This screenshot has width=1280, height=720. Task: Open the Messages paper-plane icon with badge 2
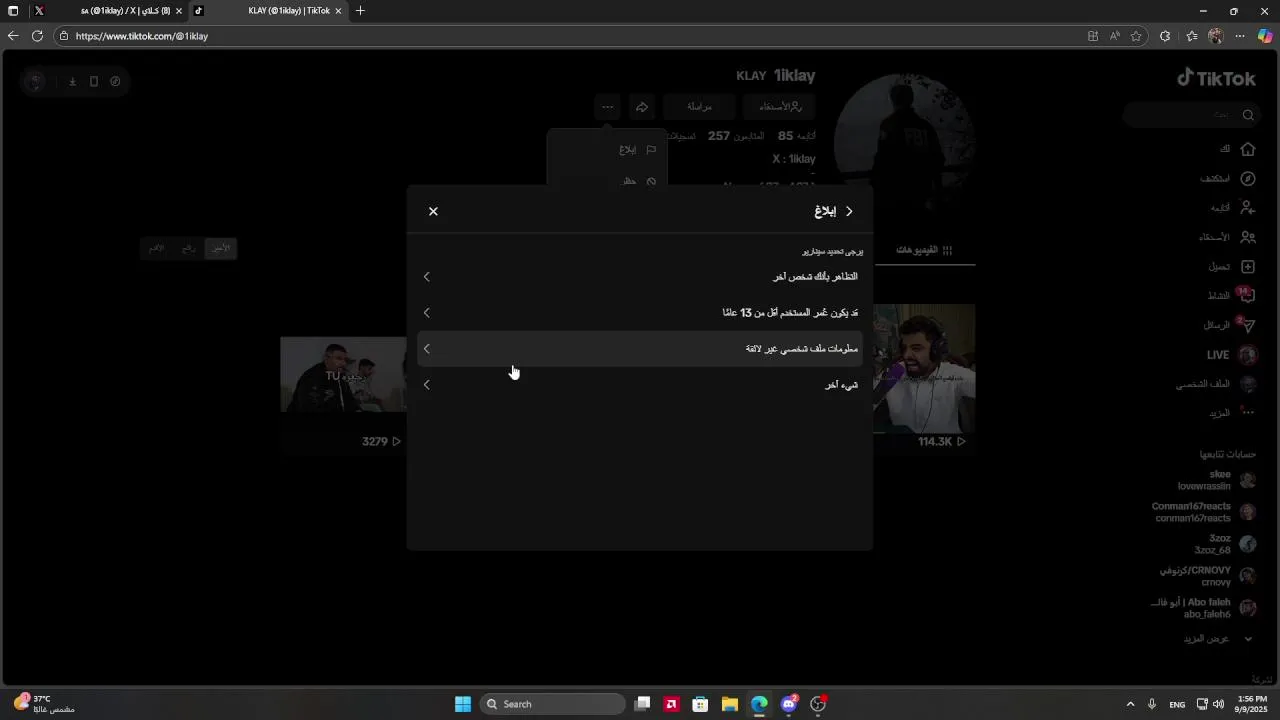[1246, 325]
